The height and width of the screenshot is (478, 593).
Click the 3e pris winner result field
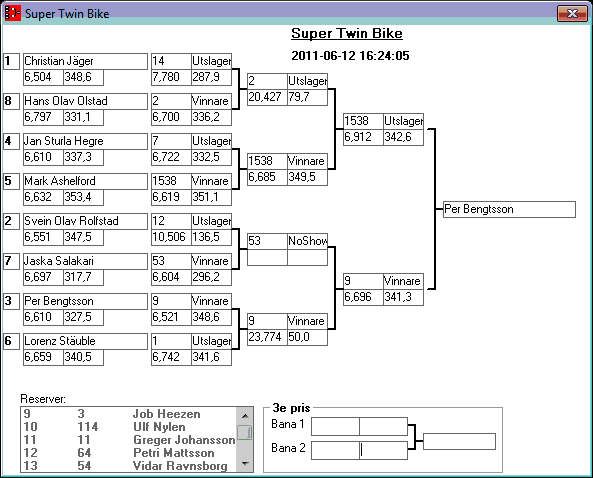pyautogui.click(x=459, y=442)
